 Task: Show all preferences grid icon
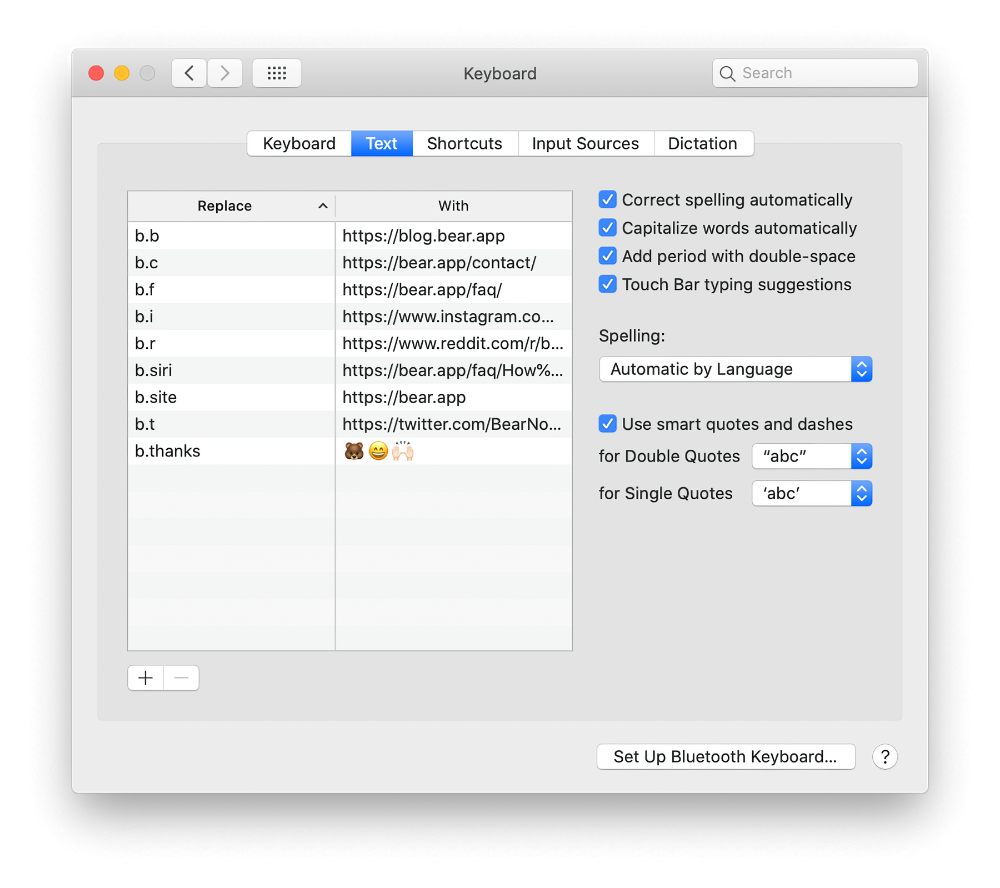[x=277, y=73]
